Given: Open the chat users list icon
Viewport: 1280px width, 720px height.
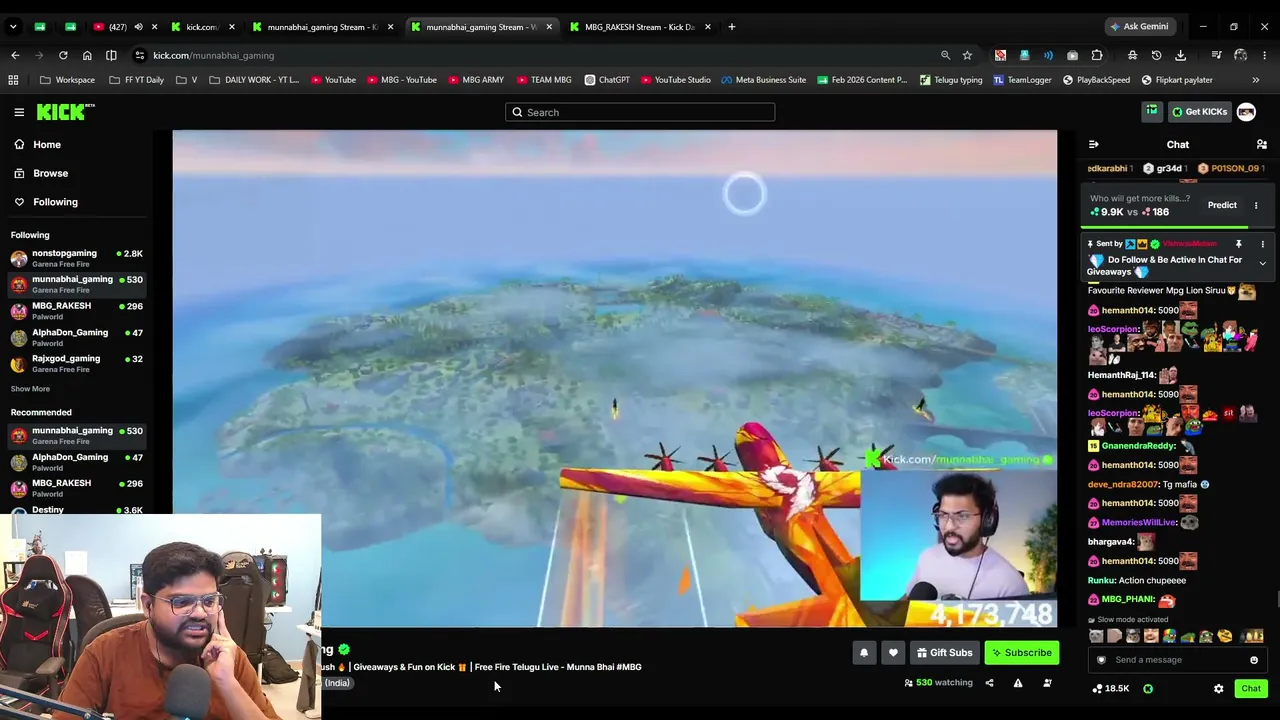Looking at the screenshot, I should click(1262, 145).
